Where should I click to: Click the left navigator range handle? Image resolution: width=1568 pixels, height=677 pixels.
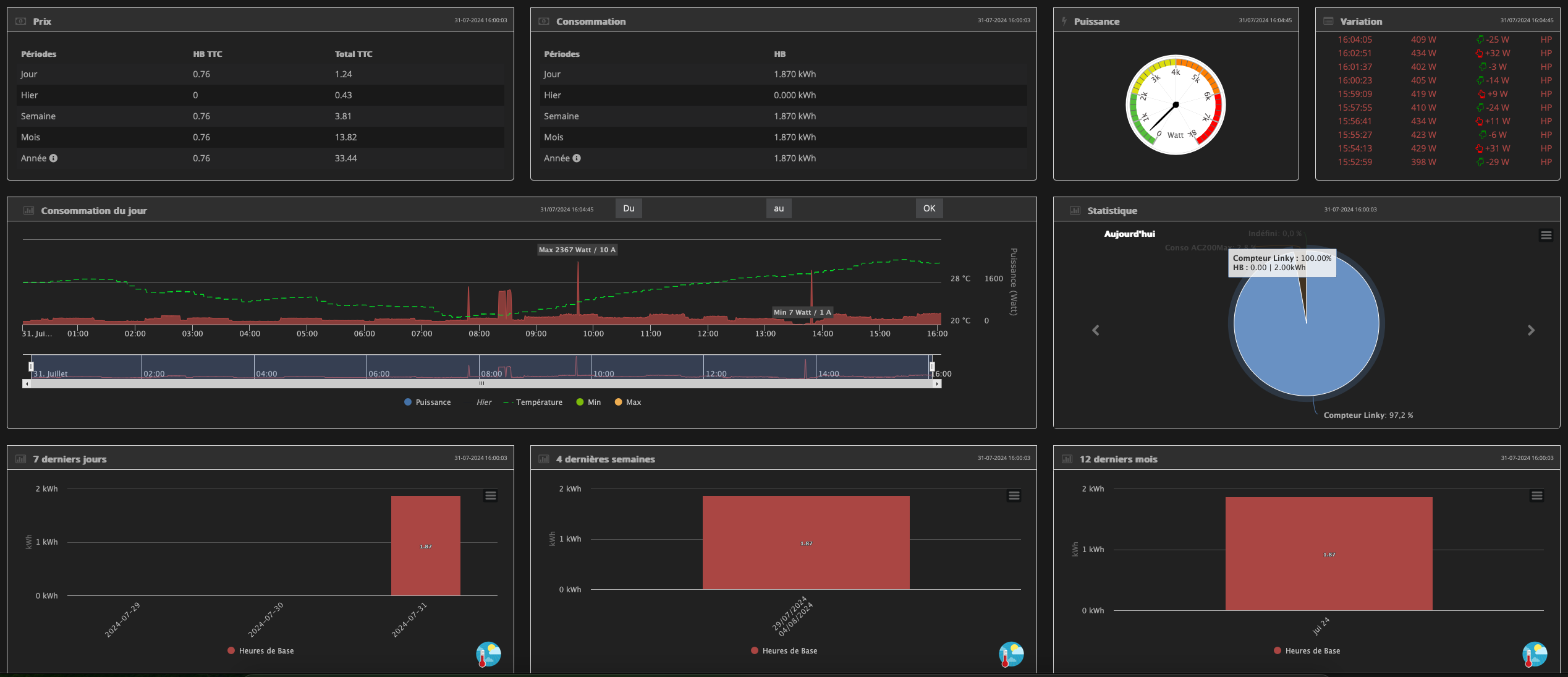[31, 367]
